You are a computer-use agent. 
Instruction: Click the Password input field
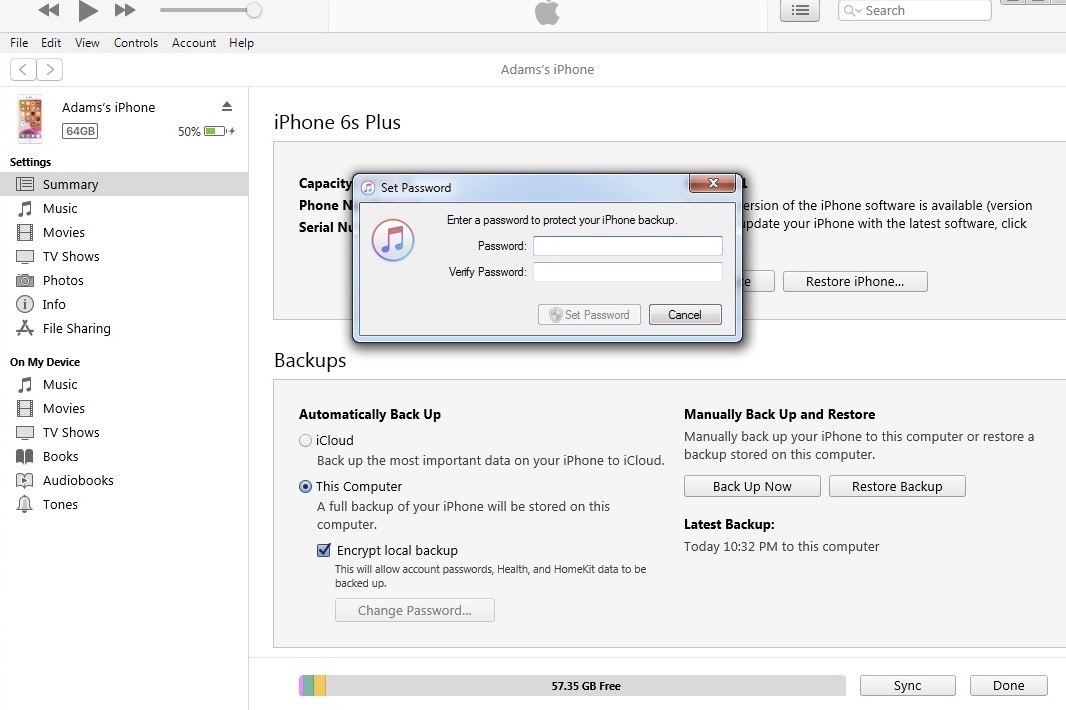pos(627,246)
